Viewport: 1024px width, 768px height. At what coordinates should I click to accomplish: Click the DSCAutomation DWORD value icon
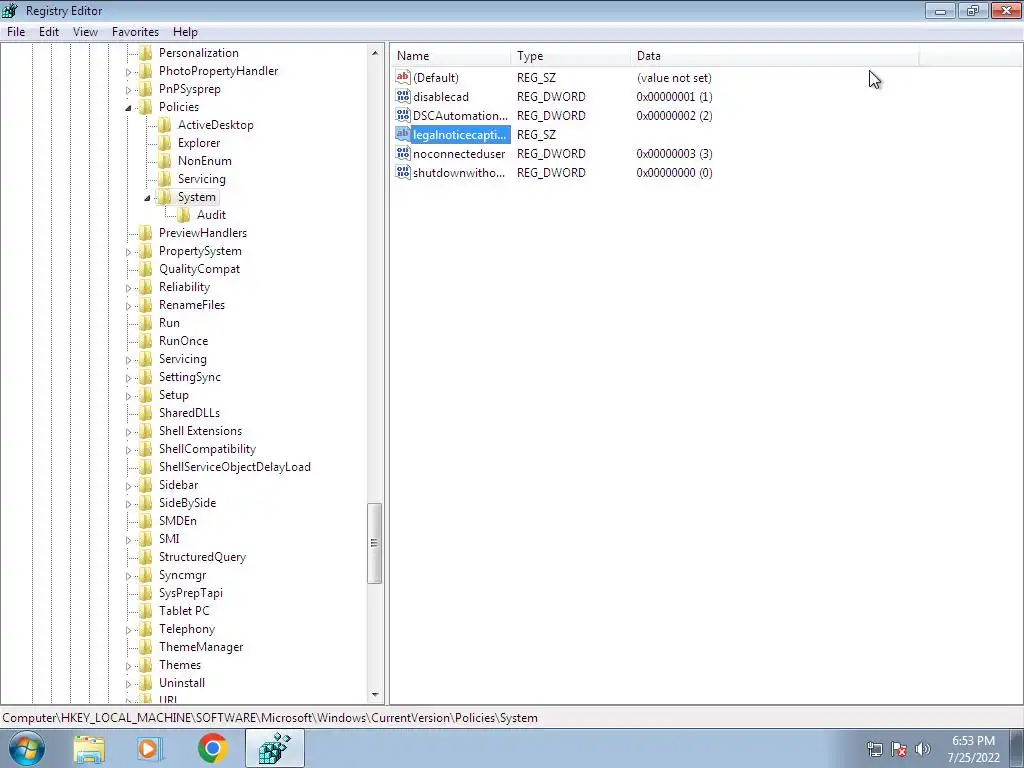pyautogui.click(x=403, y=115)
